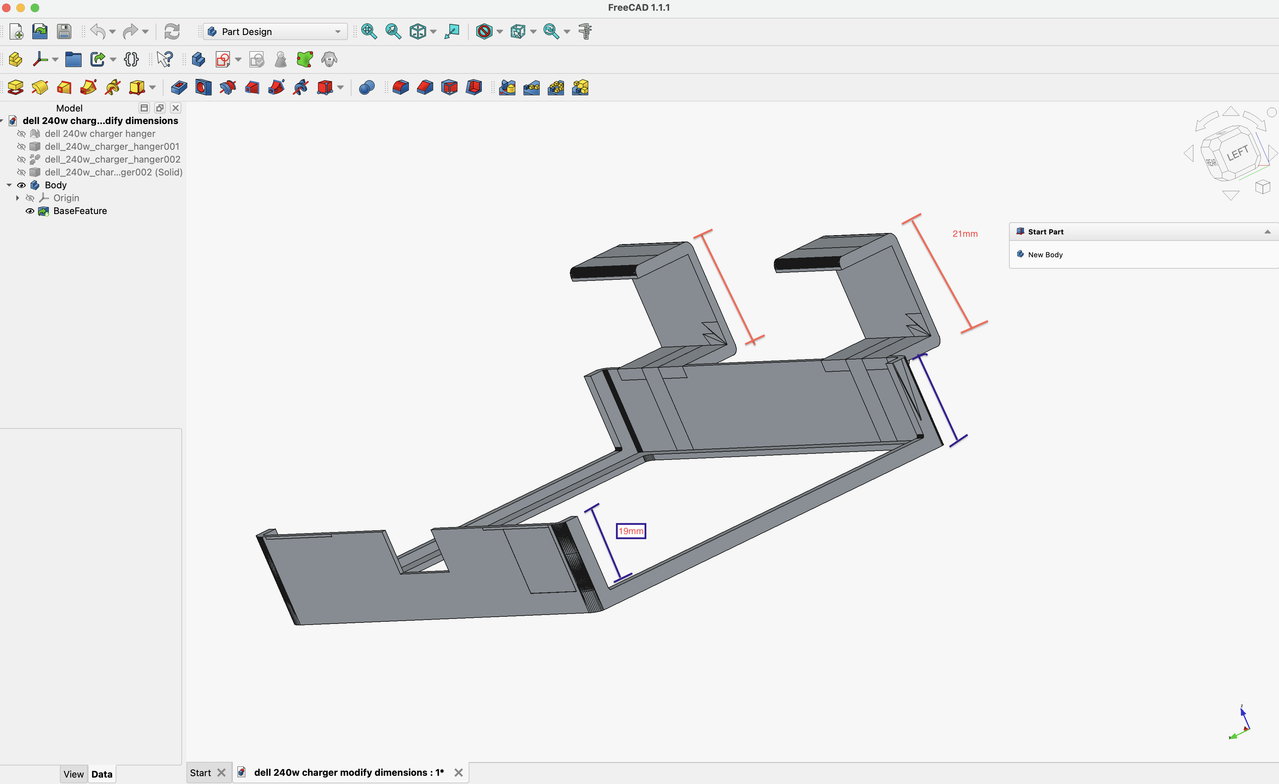
Task: Select the Additive Helix tool
Action: (x=112, y=88)
